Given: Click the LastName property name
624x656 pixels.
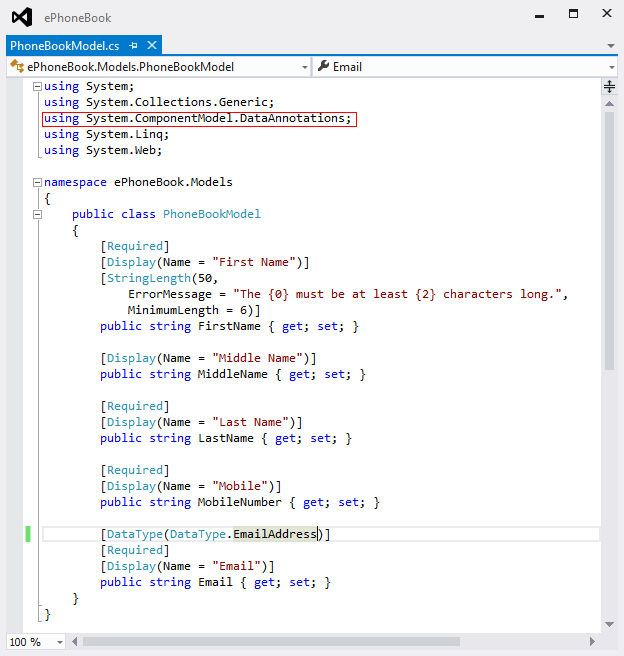Looking at the screenshot, I should 226,438.
